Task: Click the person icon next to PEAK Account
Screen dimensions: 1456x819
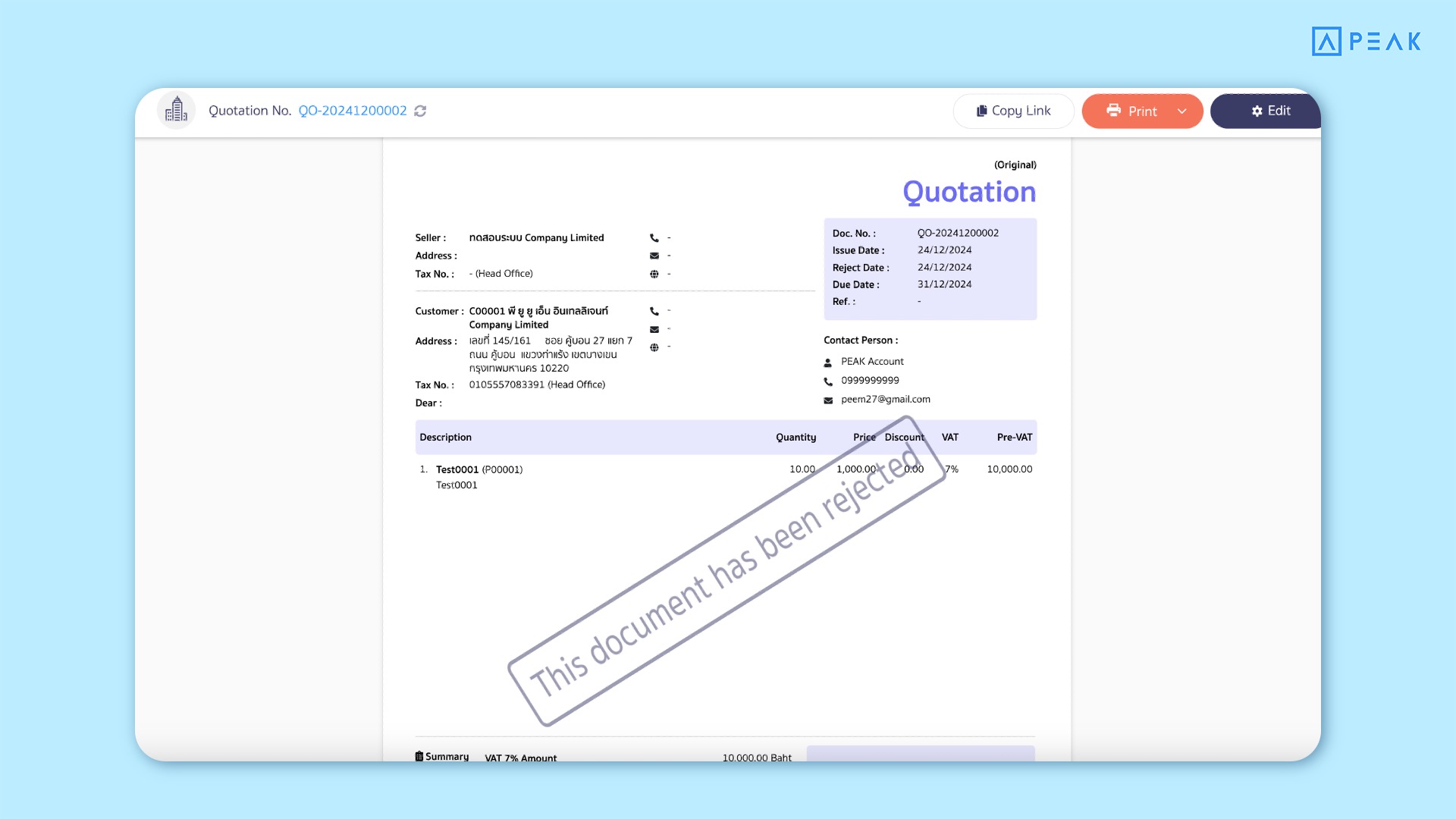Action: pos(827,362)
